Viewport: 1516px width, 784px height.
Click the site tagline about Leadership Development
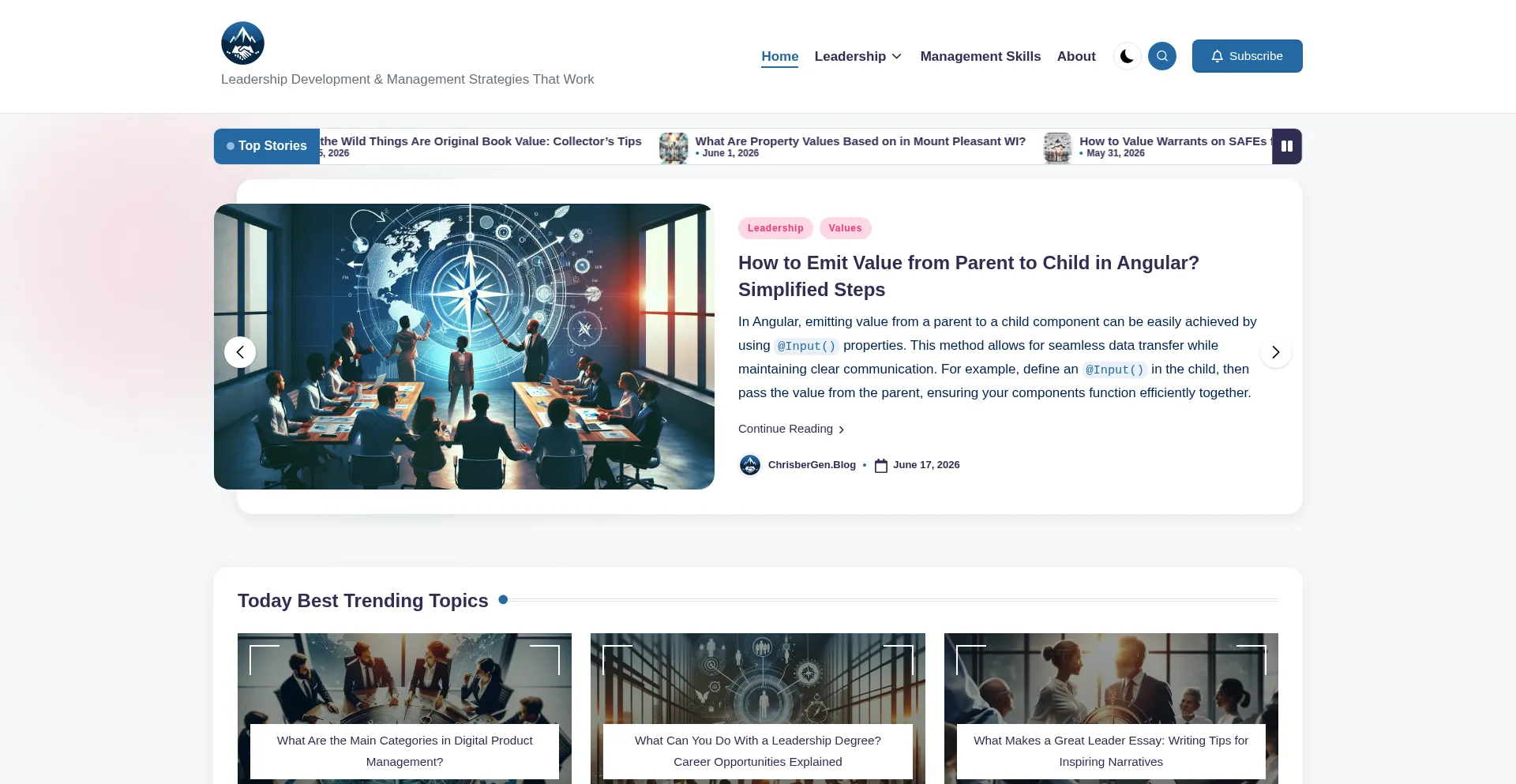click(407, 80)
